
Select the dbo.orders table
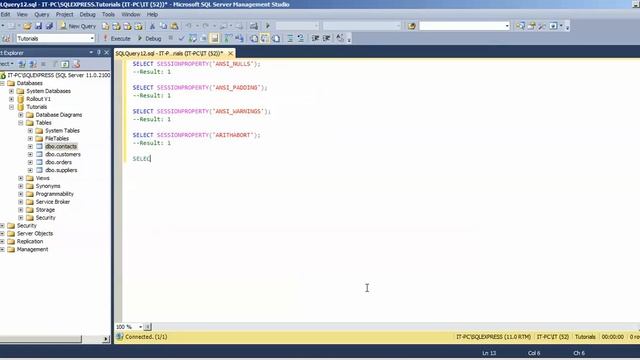(58, 162)
